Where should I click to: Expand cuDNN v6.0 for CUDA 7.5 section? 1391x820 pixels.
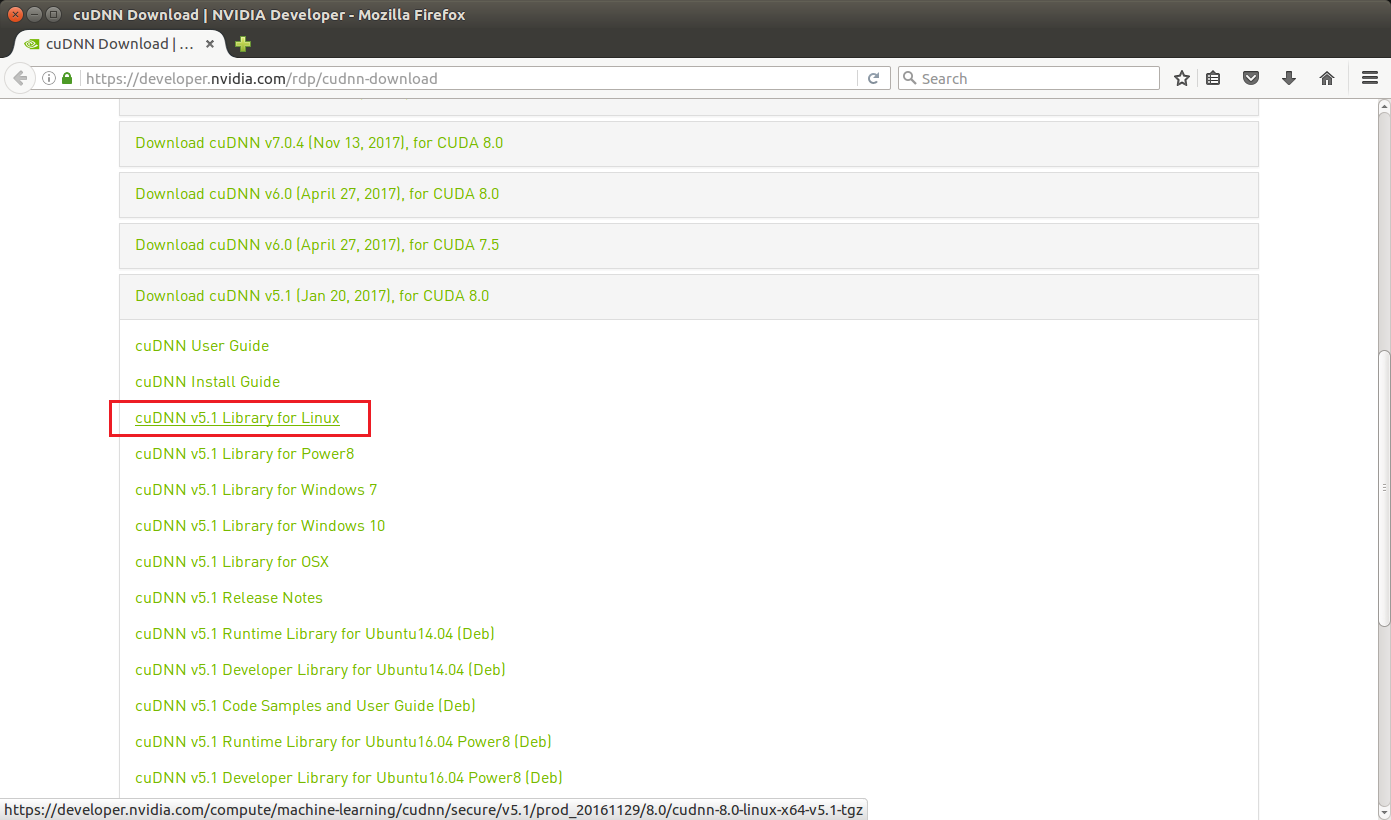click(x=317, y=245)
